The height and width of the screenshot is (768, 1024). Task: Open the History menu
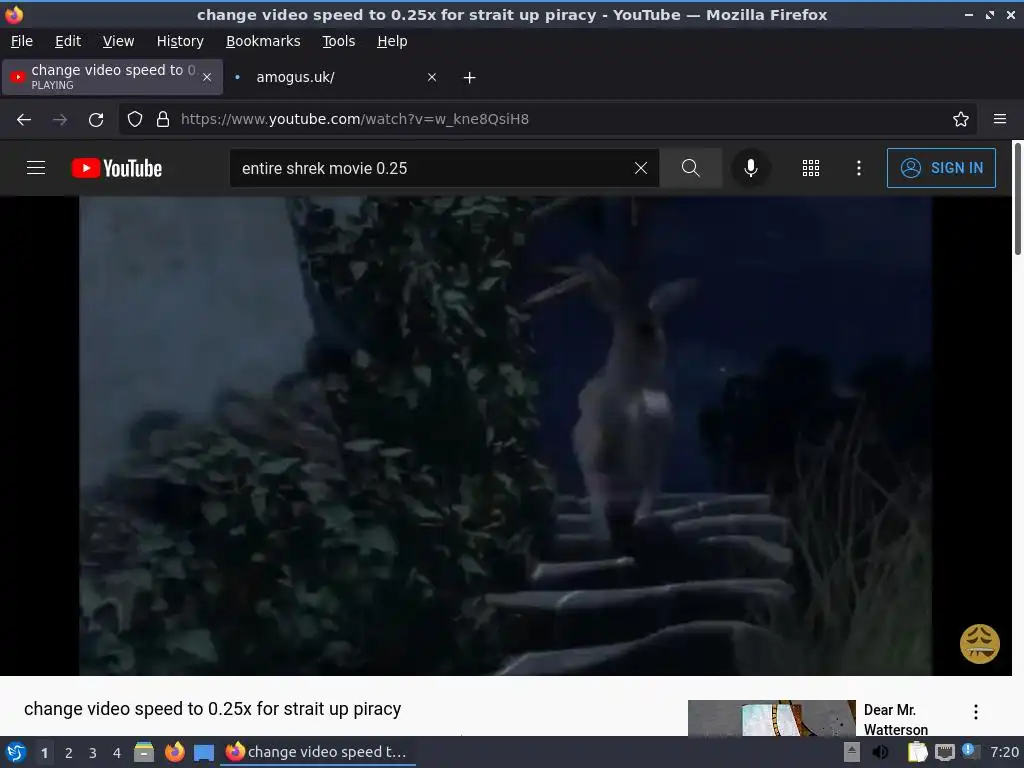180,41
